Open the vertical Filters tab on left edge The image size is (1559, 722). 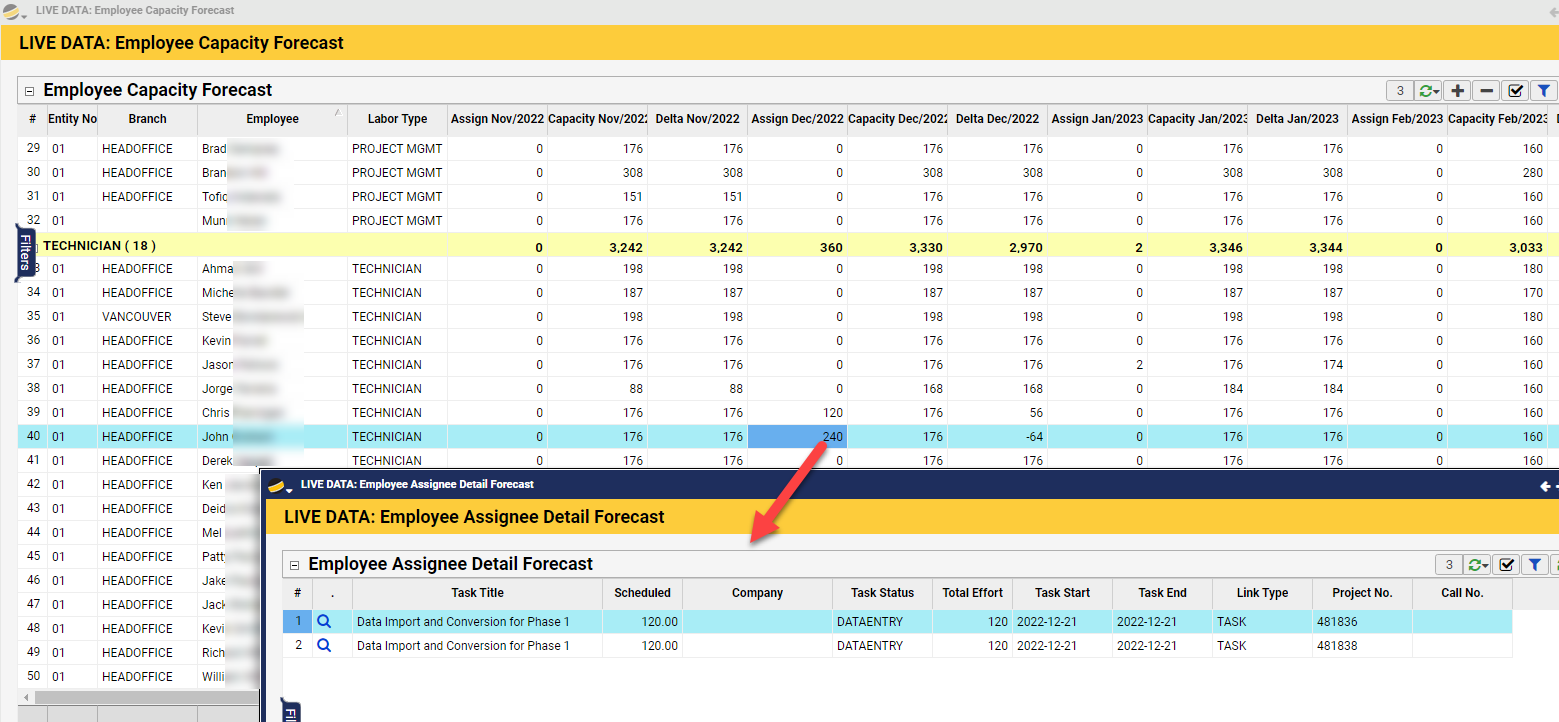25,254
